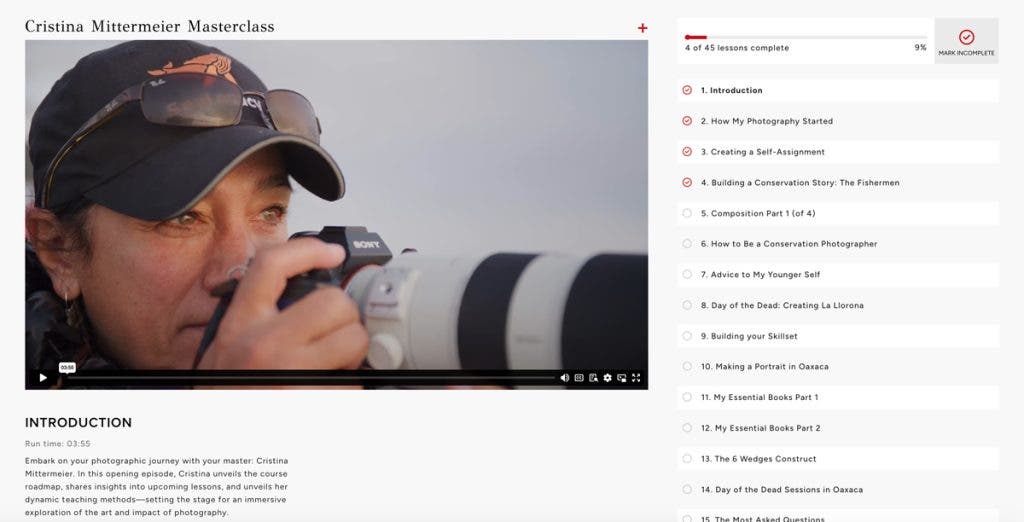Mark My Essential Books Part 1 complete
This screenshot has height=522, width=1024.
coord(687,397)
